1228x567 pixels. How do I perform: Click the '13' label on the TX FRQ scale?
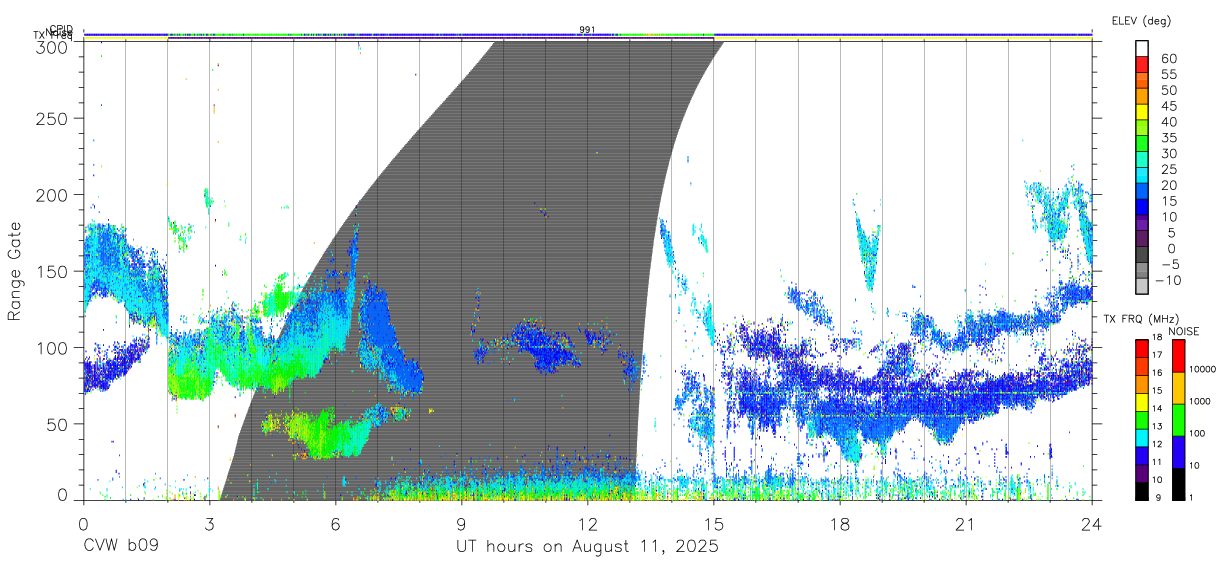[x=1157, y=427]
